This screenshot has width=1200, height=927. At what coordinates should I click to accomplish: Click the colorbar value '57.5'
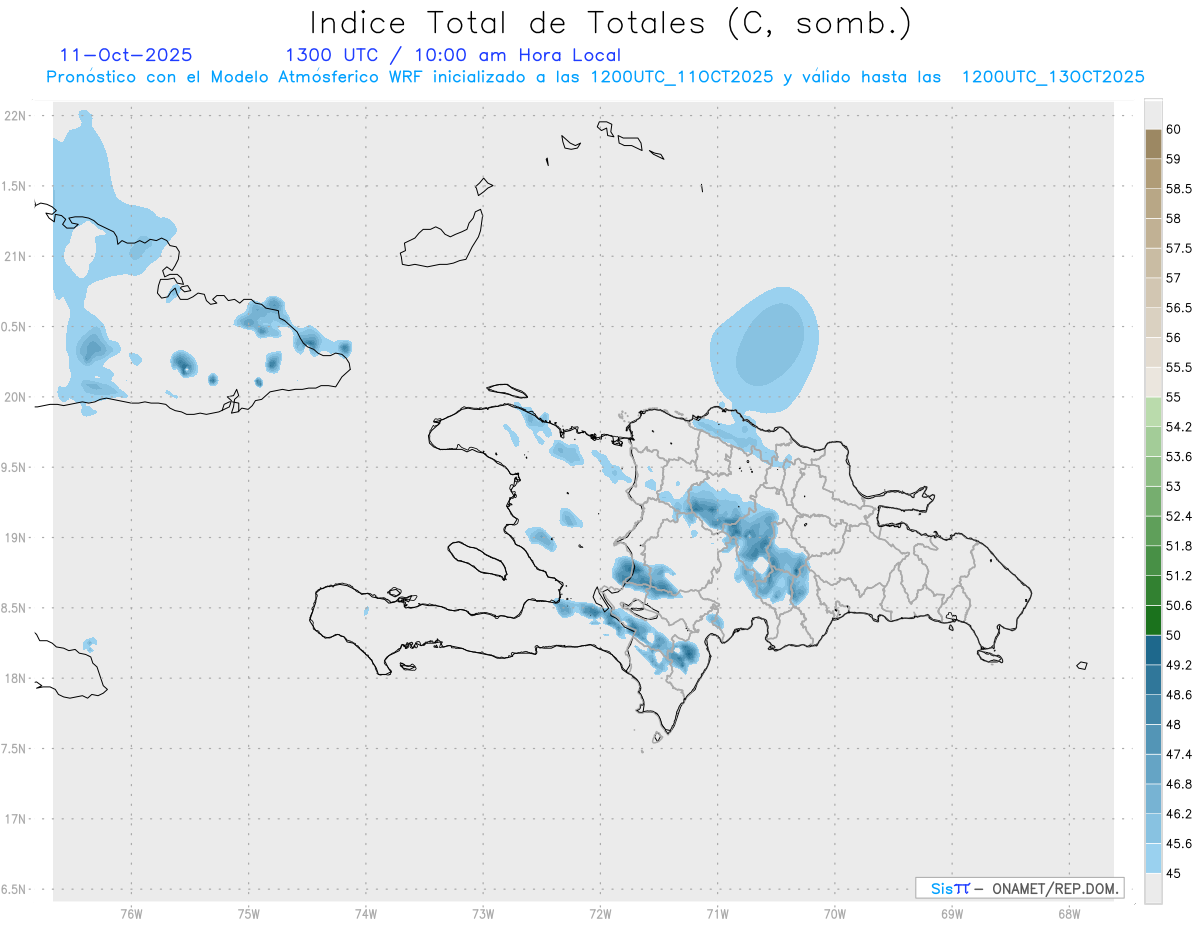pos(1179,248)
